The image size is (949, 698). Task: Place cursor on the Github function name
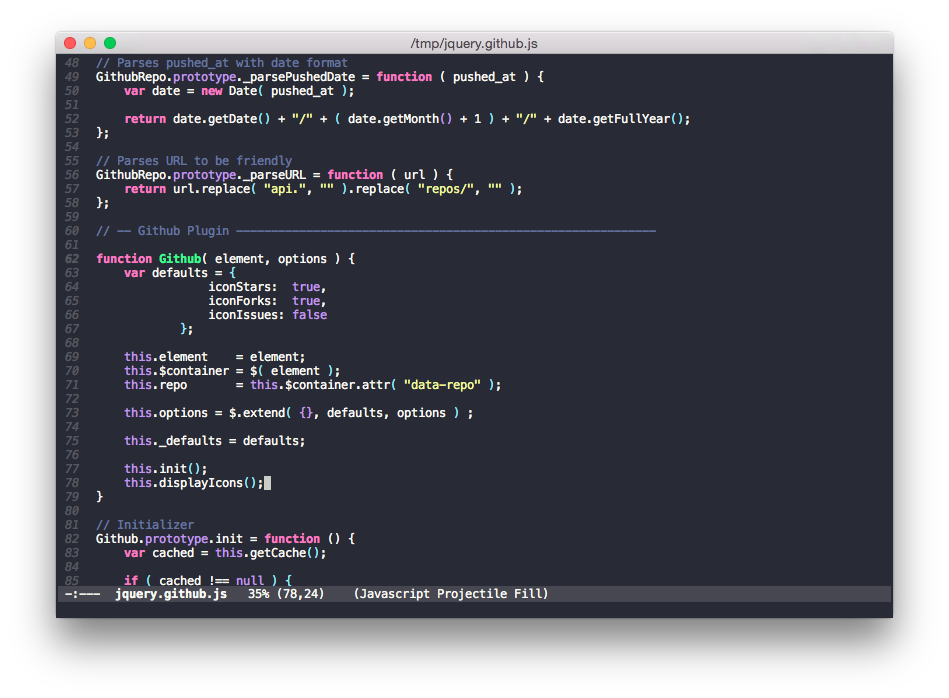[180, 258]
